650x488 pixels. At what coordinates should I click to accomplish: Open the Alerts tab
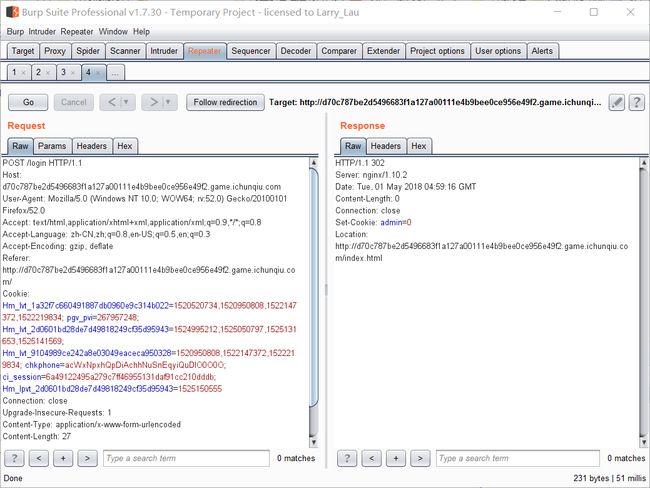coord(542,51)
